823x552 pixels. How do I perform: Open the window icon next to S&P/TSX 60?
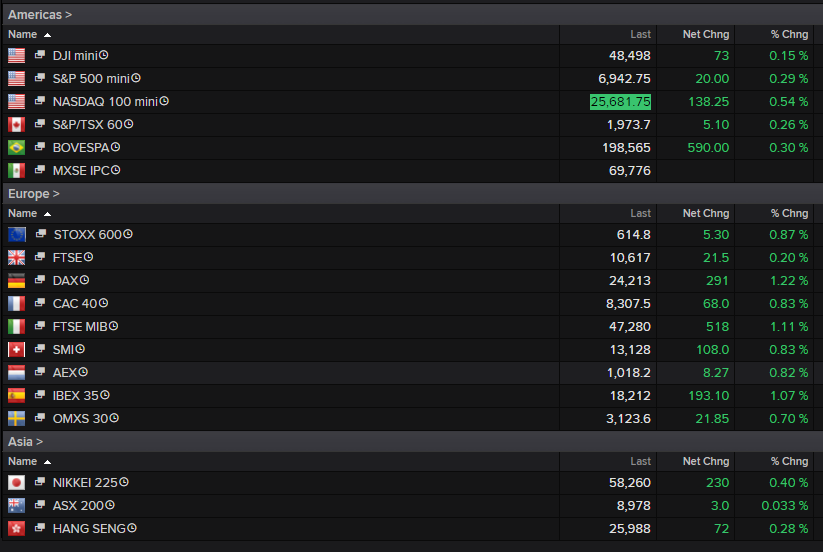tap(40, 124)
